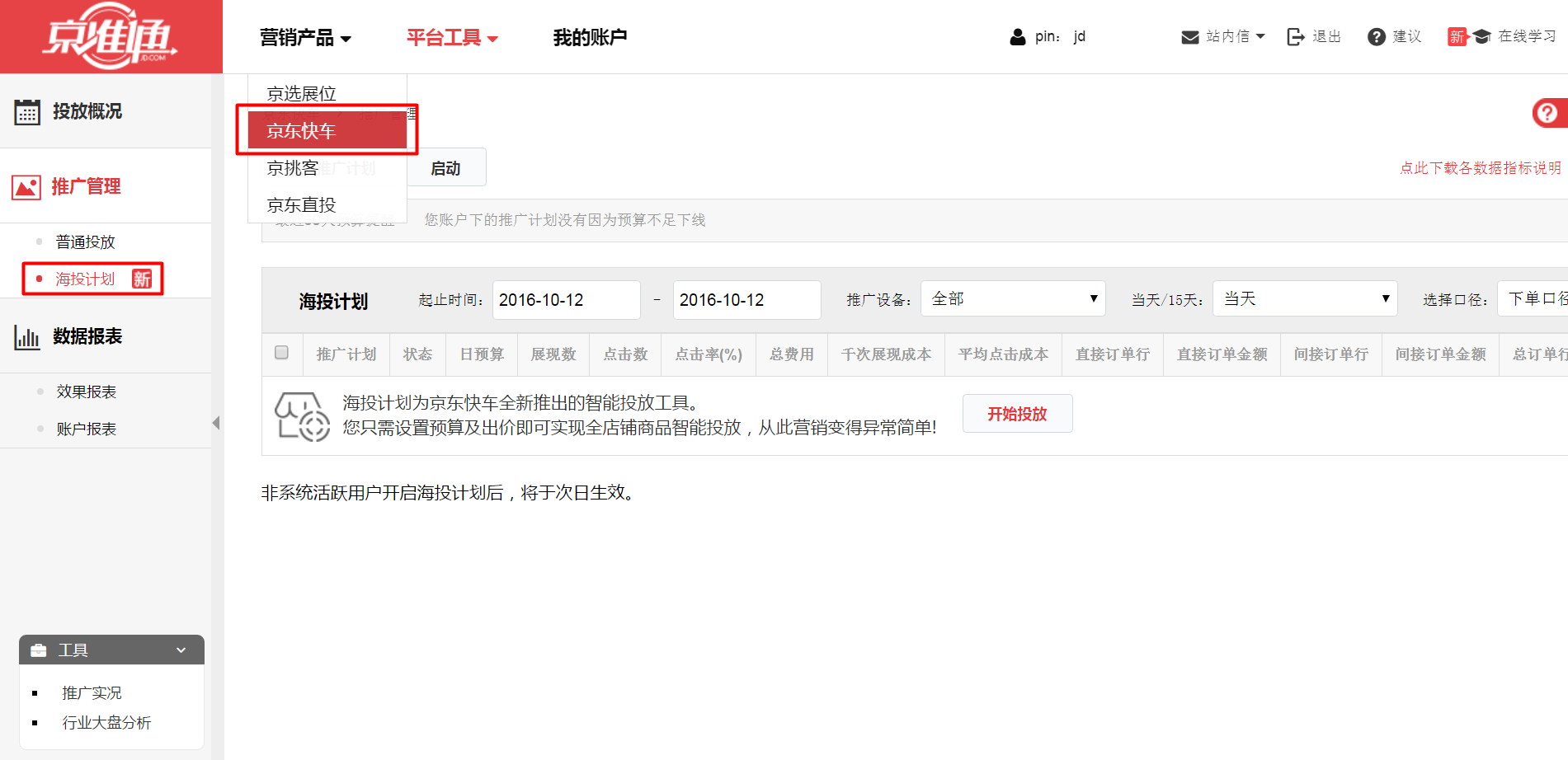Open 账户报表 in sidebar
This screenshot has height=760, width=1568.
87,429
